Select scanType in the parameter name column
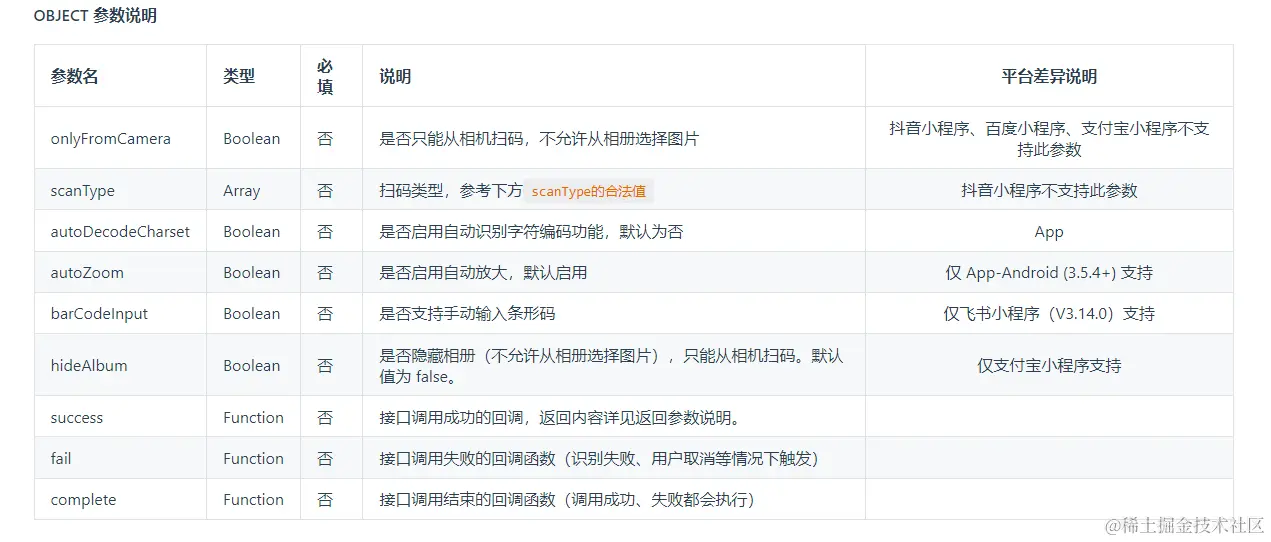This screenshot has height=542, width=1271. pyautogui.click(x=82, y=191)
